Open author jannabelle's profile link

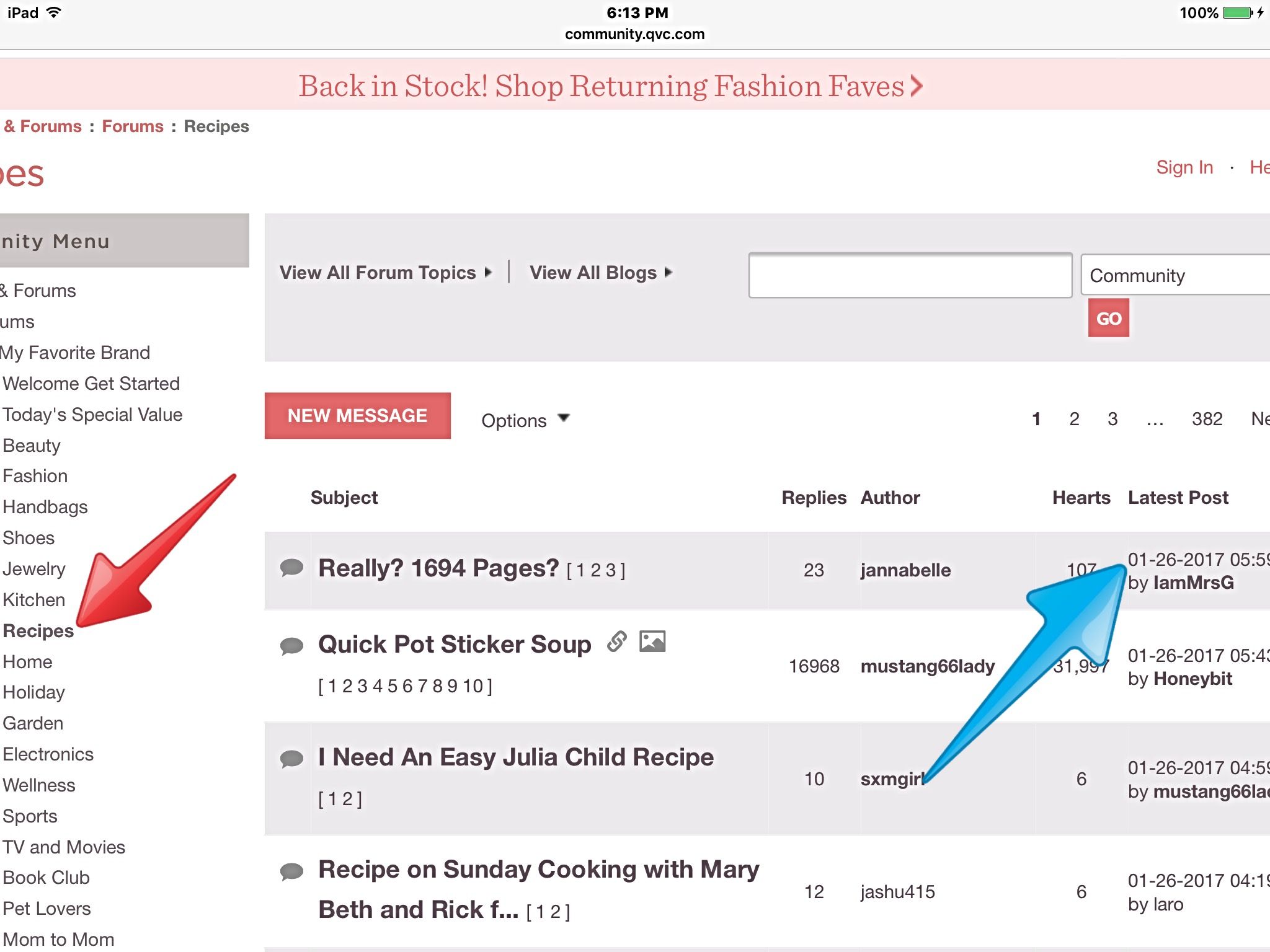coord(905,570)
